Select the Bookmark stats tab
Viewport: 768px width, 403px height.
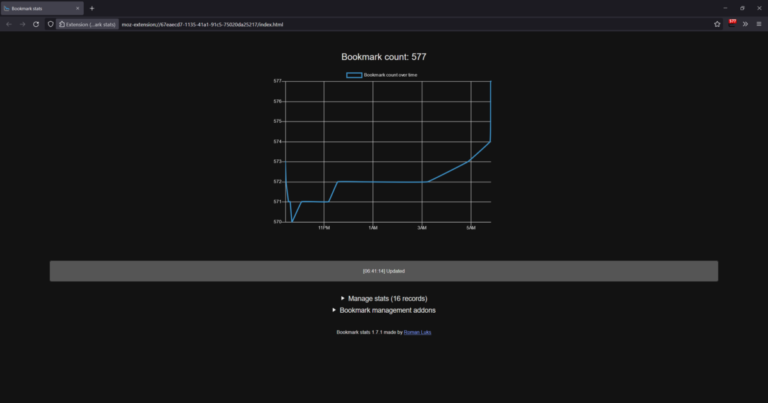35,8
